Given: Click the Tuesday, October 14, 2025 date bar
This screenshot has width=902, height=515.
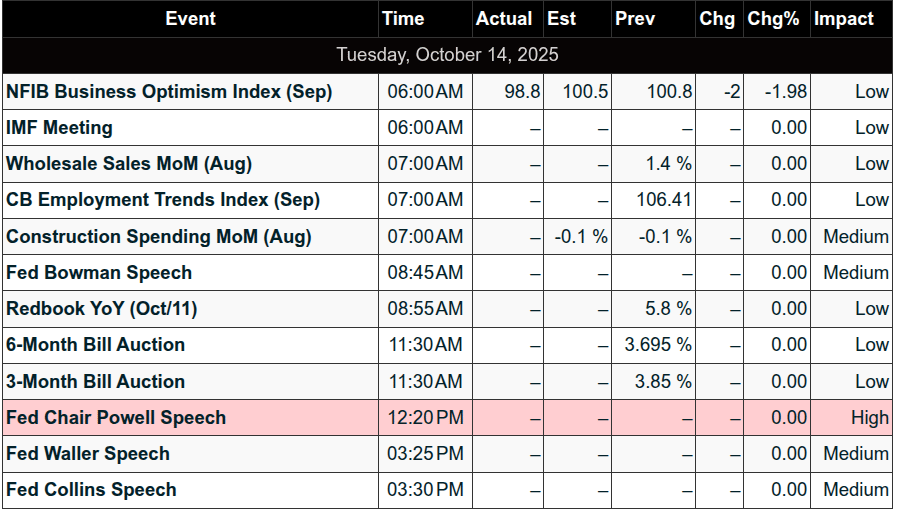Looking at the screenshot, I should coord(447,55).
